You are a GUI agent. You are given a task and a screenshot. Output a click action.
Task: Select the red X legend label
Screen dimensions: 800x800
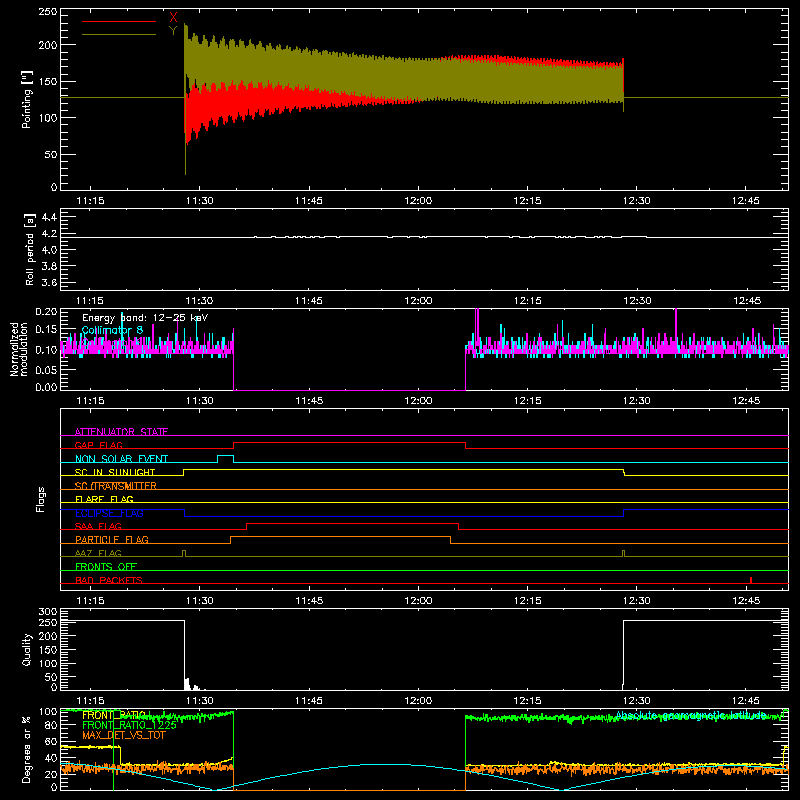point(173,18)
